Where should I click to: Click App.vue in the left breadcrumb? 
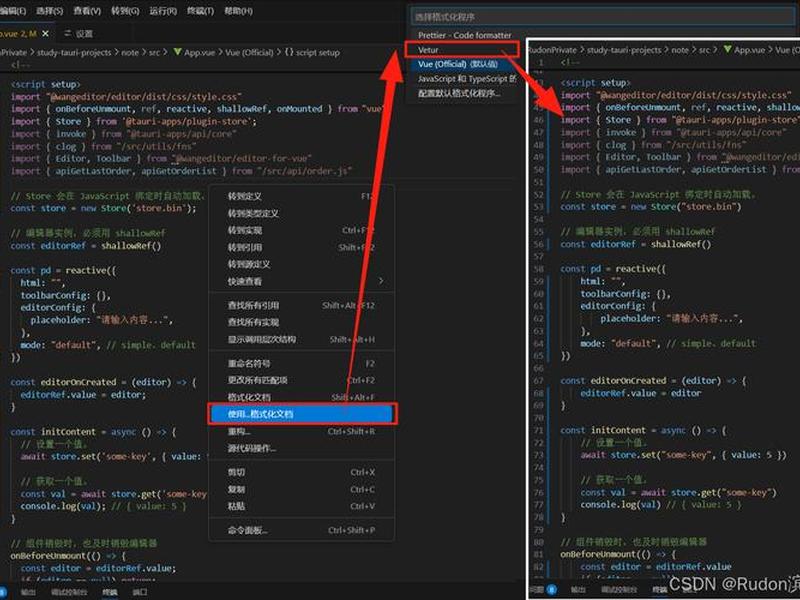(199, 52)
